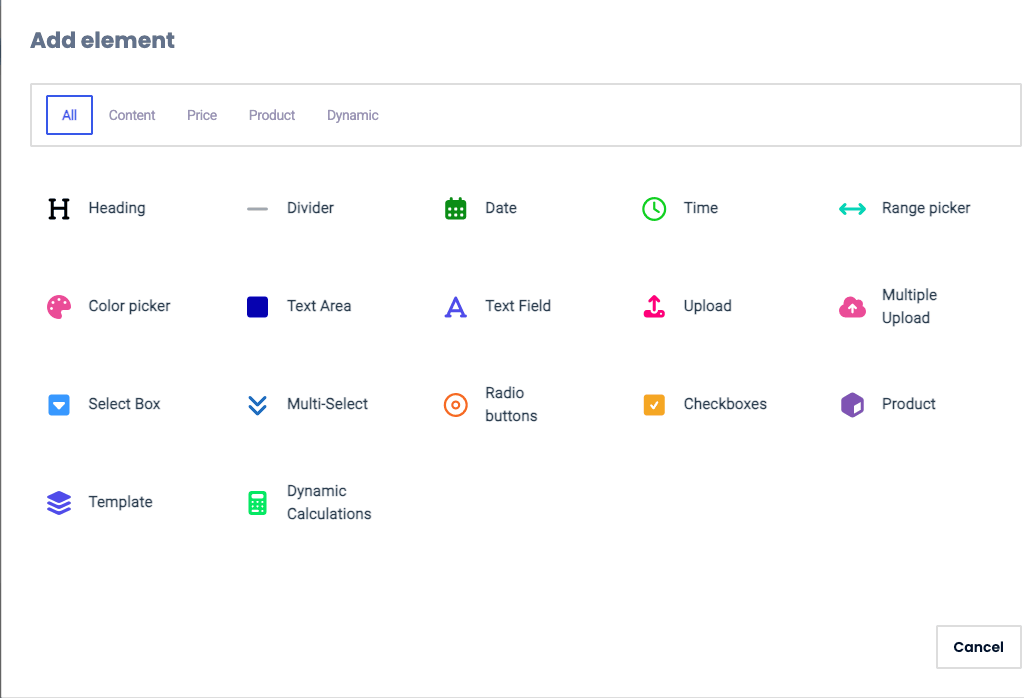The height and width of the screenshot is (698, 1024).
Task: Open the Product filter tab
Action: click(x=272, y=115)
